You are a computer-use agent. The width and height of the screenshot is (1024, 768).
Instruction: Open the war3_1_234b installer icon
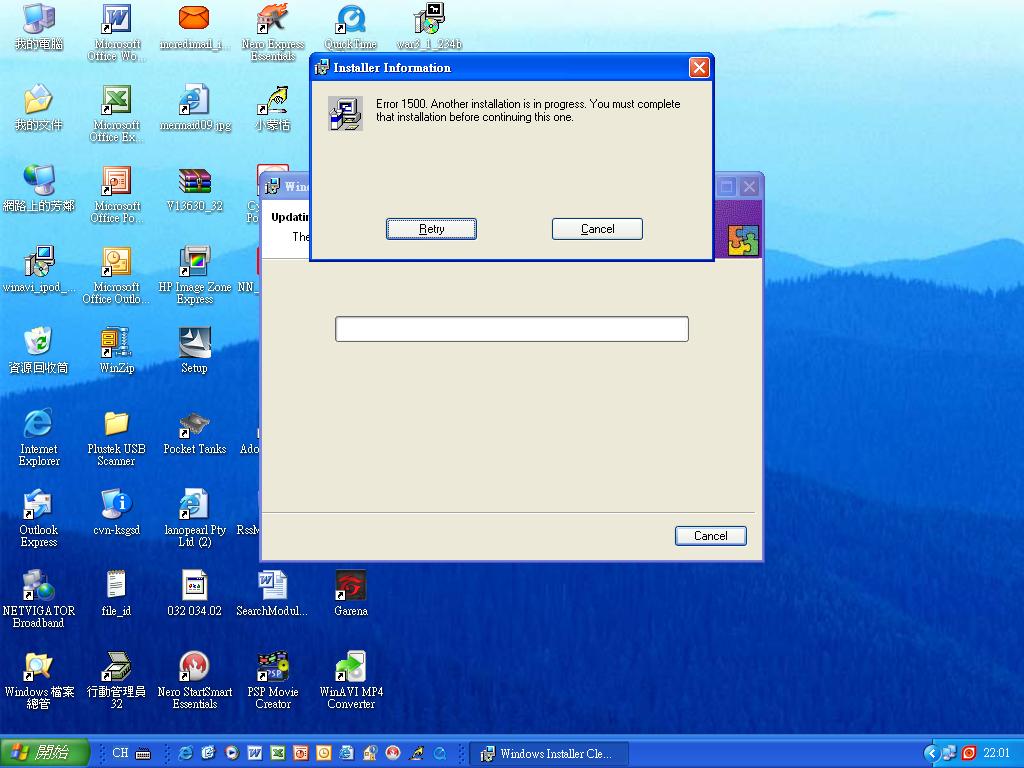[x=429, y=27]
